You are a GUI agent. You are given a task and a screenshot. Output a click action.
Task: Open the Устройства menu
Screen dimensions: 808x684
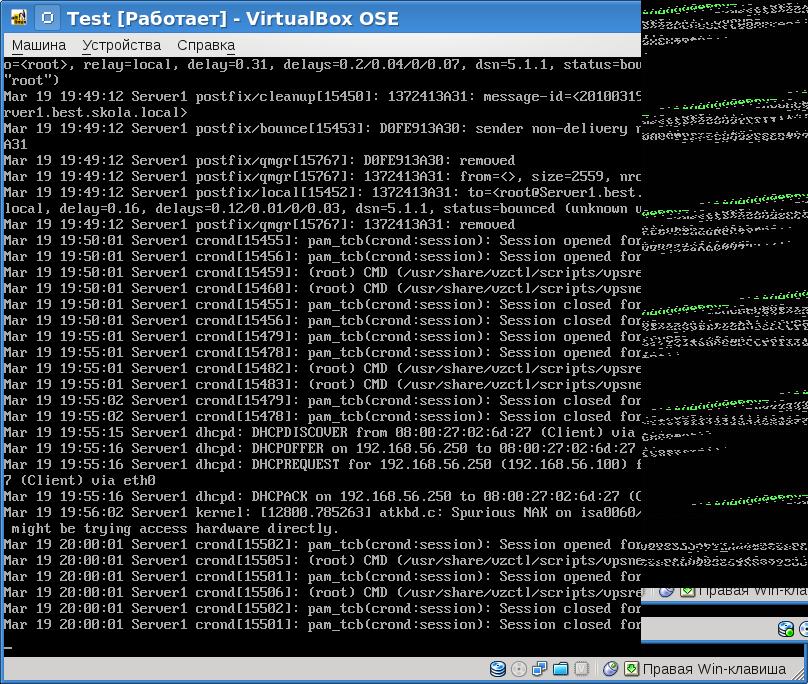(x=121, y=45)
